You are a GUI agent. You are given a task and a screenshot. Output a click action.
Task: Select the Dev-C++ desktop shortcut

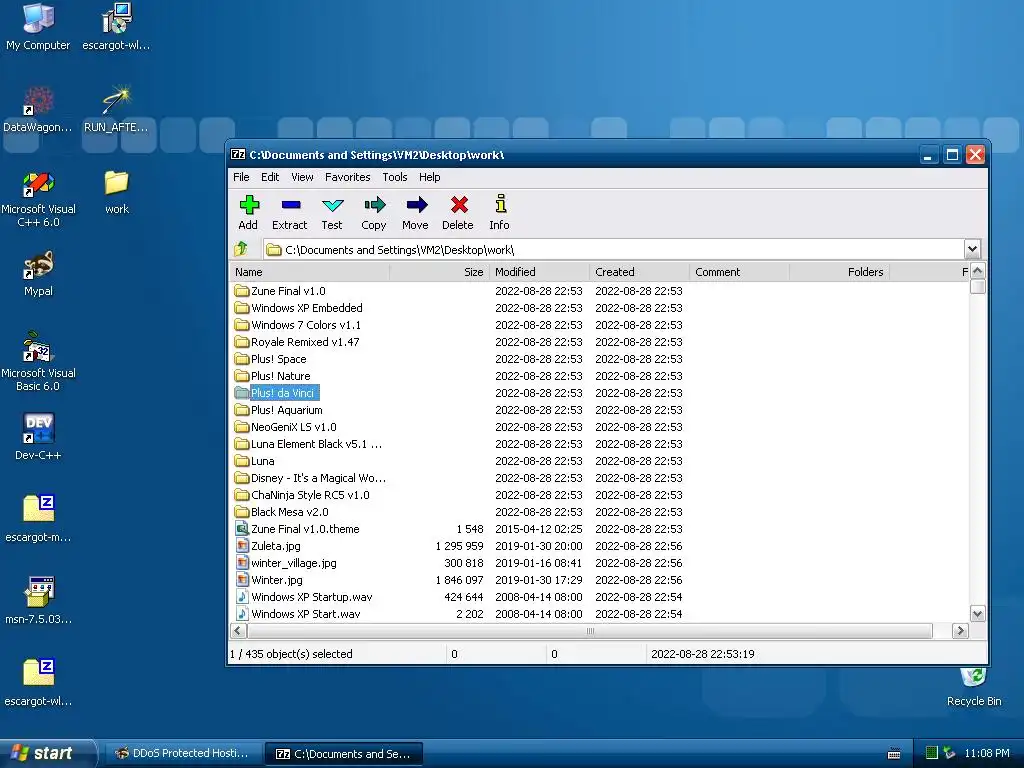tap(38, 436)
